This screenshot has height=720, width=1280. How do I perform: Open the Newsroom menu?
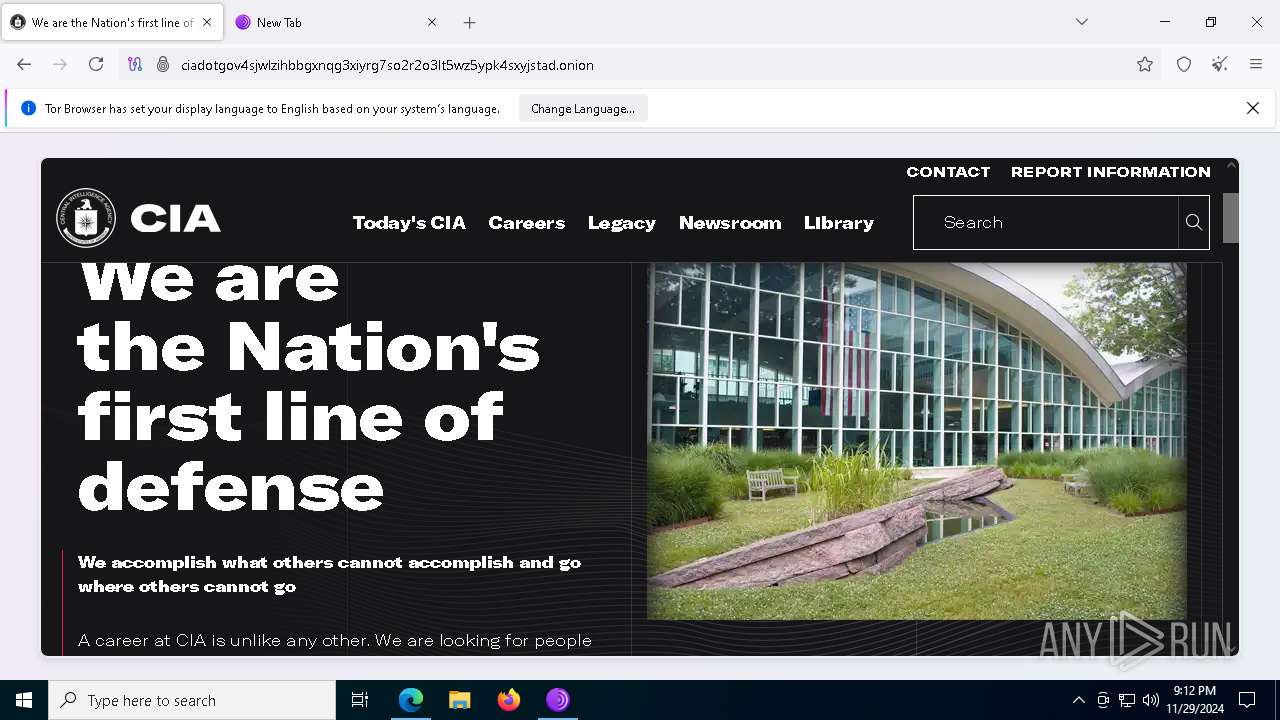click(730, 223)
